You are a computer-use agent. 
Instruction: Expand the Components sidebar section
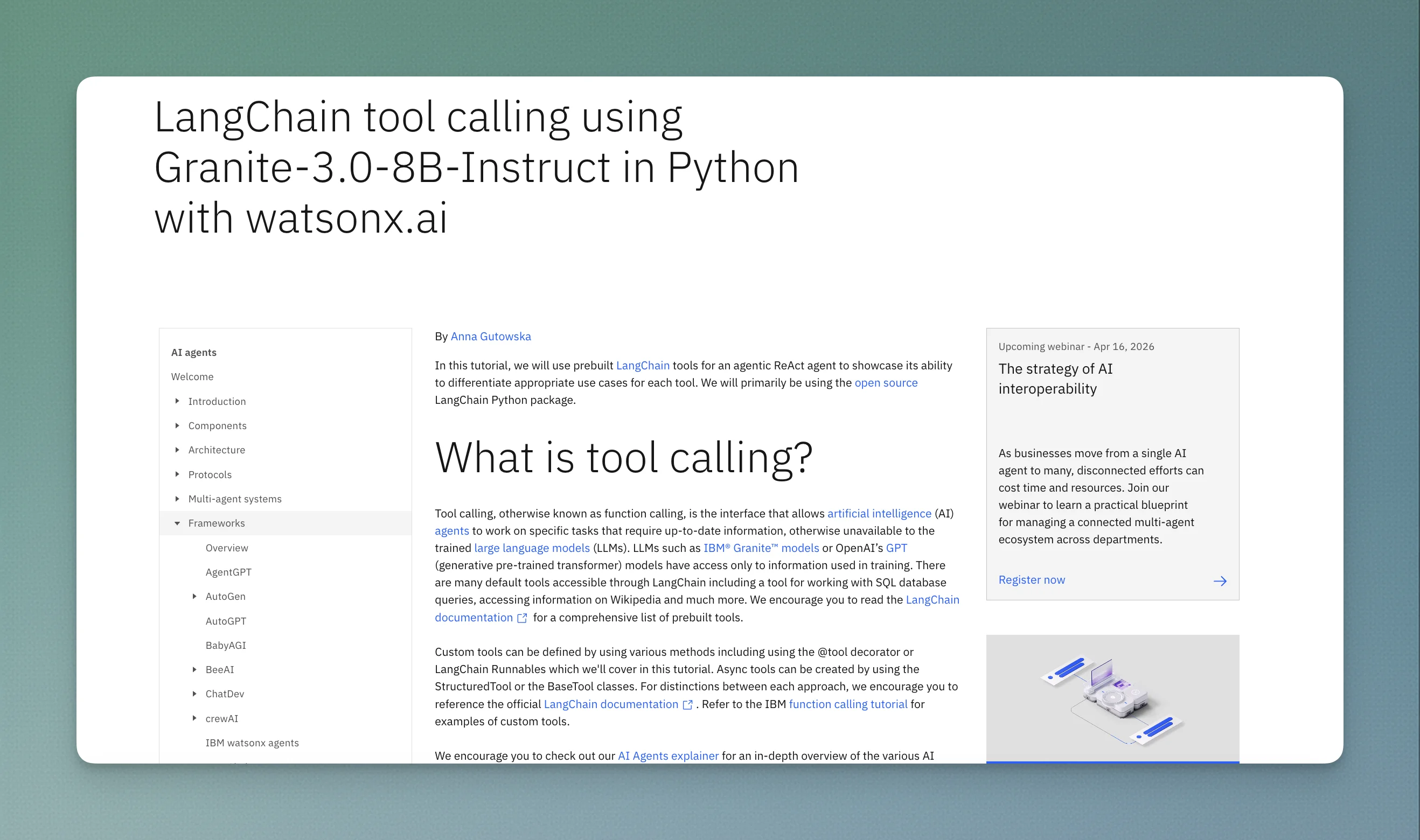177,426
